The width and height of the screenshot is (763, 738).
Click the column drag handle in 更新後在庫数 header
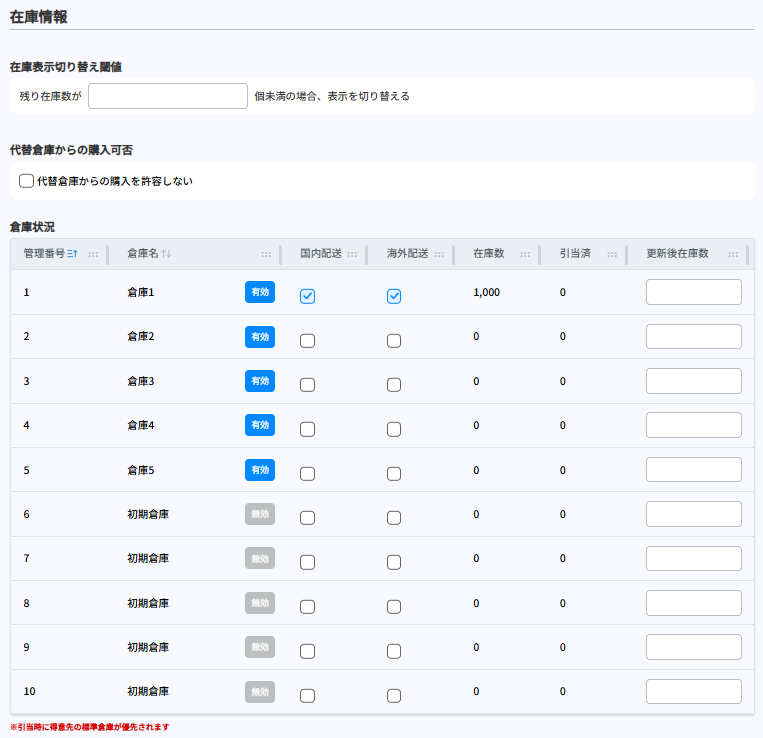734,254
